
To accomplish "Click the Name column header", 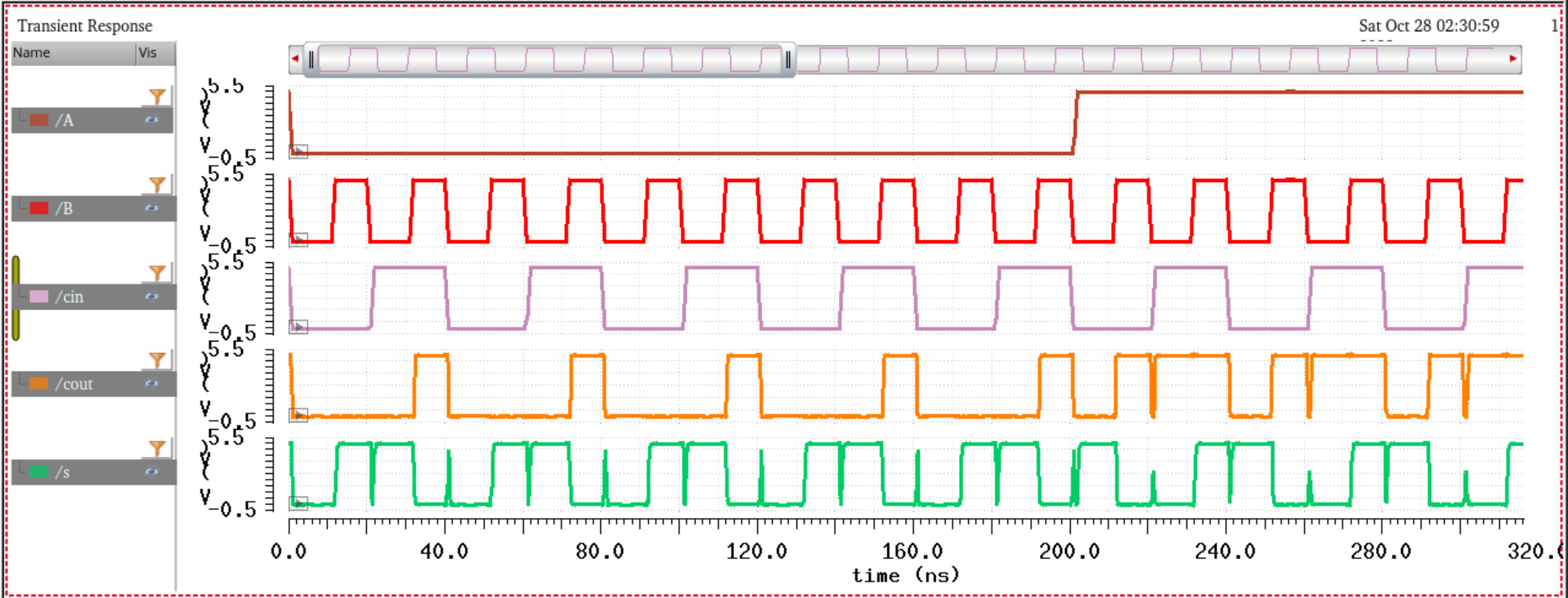I will coord(73,53).
